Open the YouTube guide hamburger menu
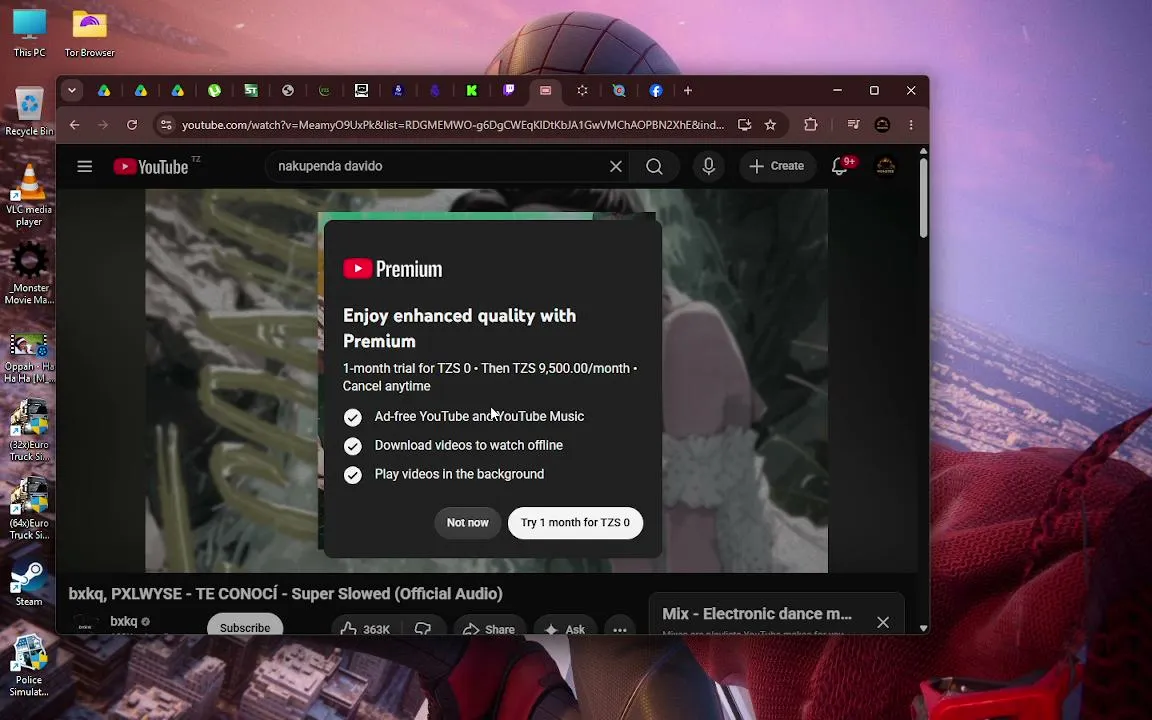Image resolution: width=1152 pixels, height=720 pixels. pyautogui.click(x=84, y=166)
